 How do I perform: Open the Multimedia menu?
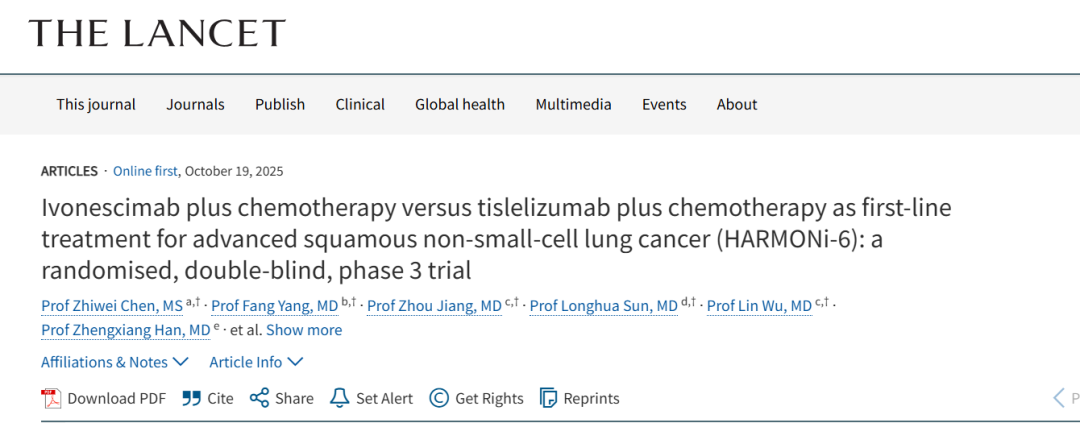click(x=573, y=104)
